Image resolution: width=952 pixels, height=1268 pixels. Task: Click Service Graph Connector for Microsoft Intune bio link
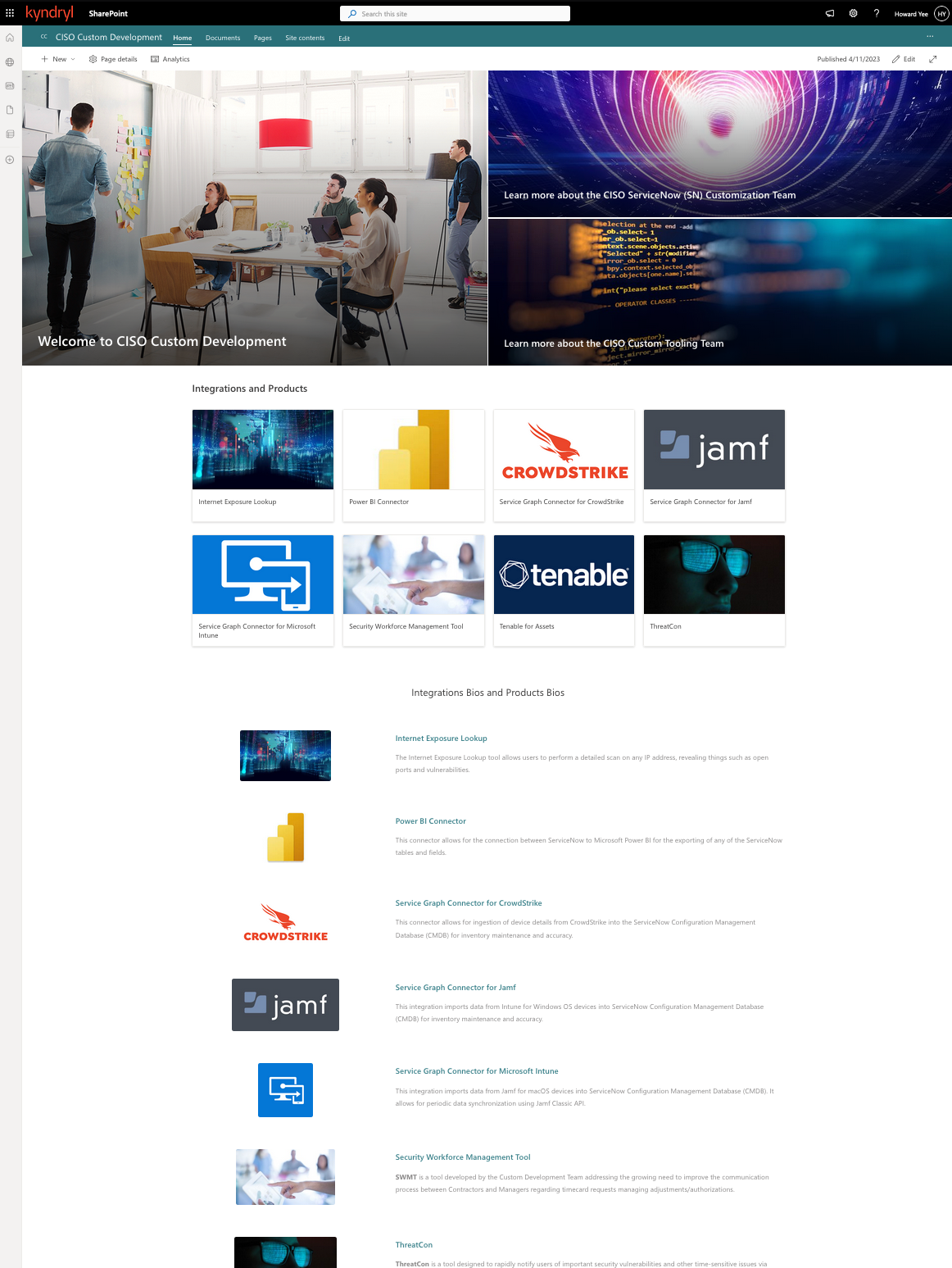tap(477, 1071)
